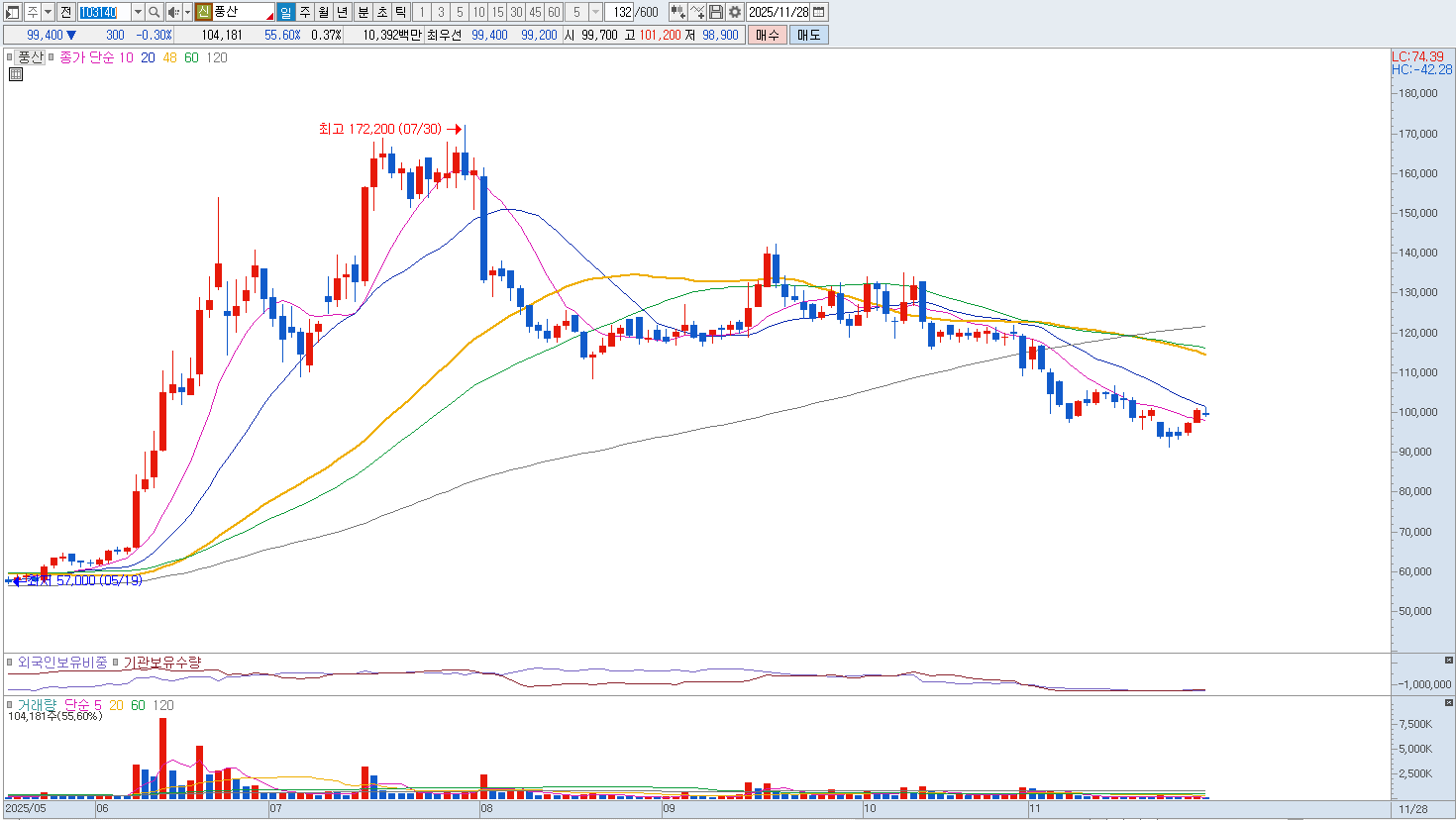Screen dimensions: 1456x820
Task: Select the 60 interval preset button
Action: click(x=554, y=12)
